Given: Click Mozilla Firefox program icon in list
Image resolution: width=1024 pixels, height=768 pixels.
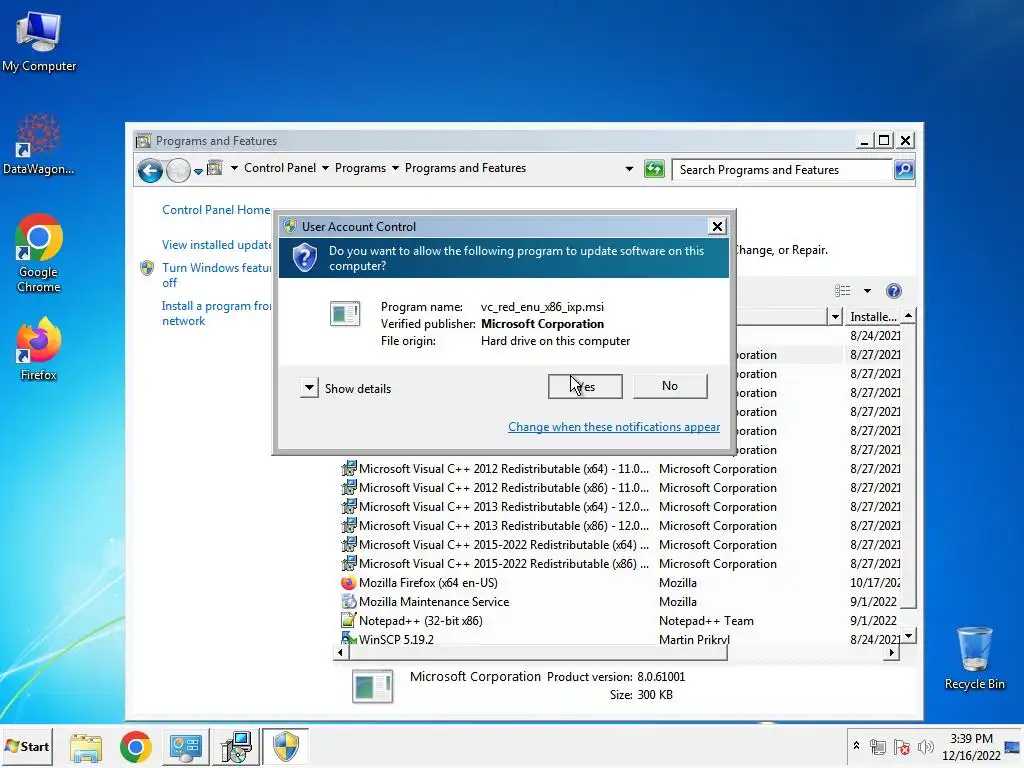Looking at the screenshot, I should (349, 583).
